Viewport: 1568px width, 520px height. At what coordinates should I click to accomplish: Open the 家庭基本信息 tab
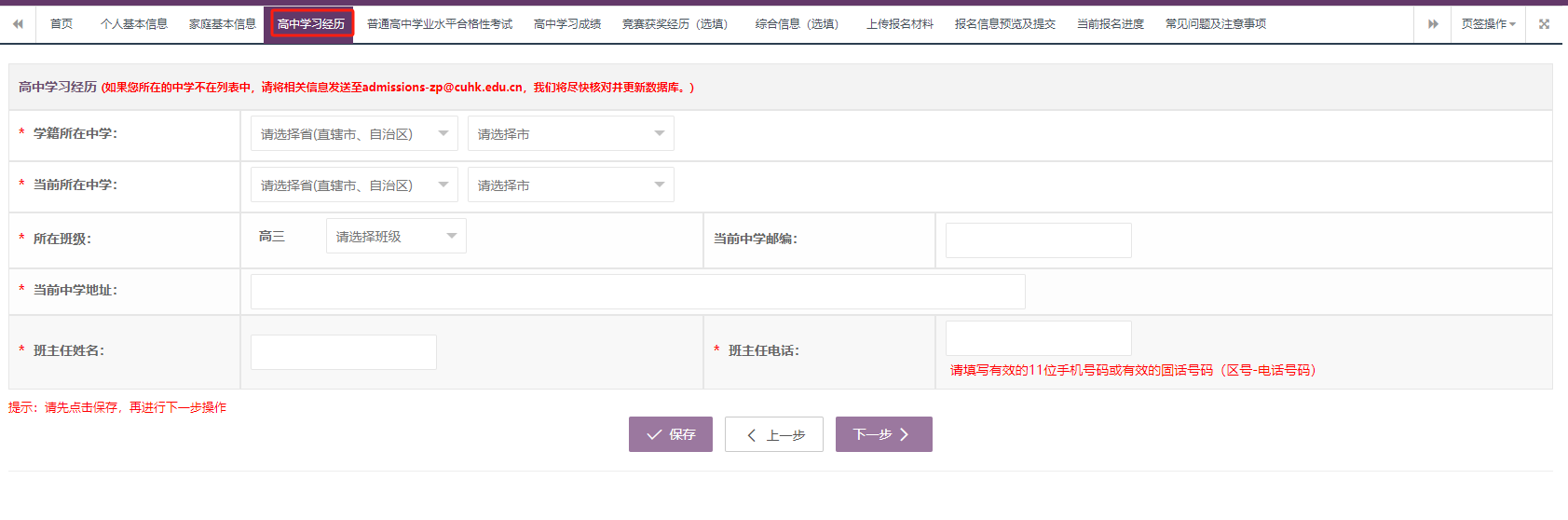(x=223, y=24)
